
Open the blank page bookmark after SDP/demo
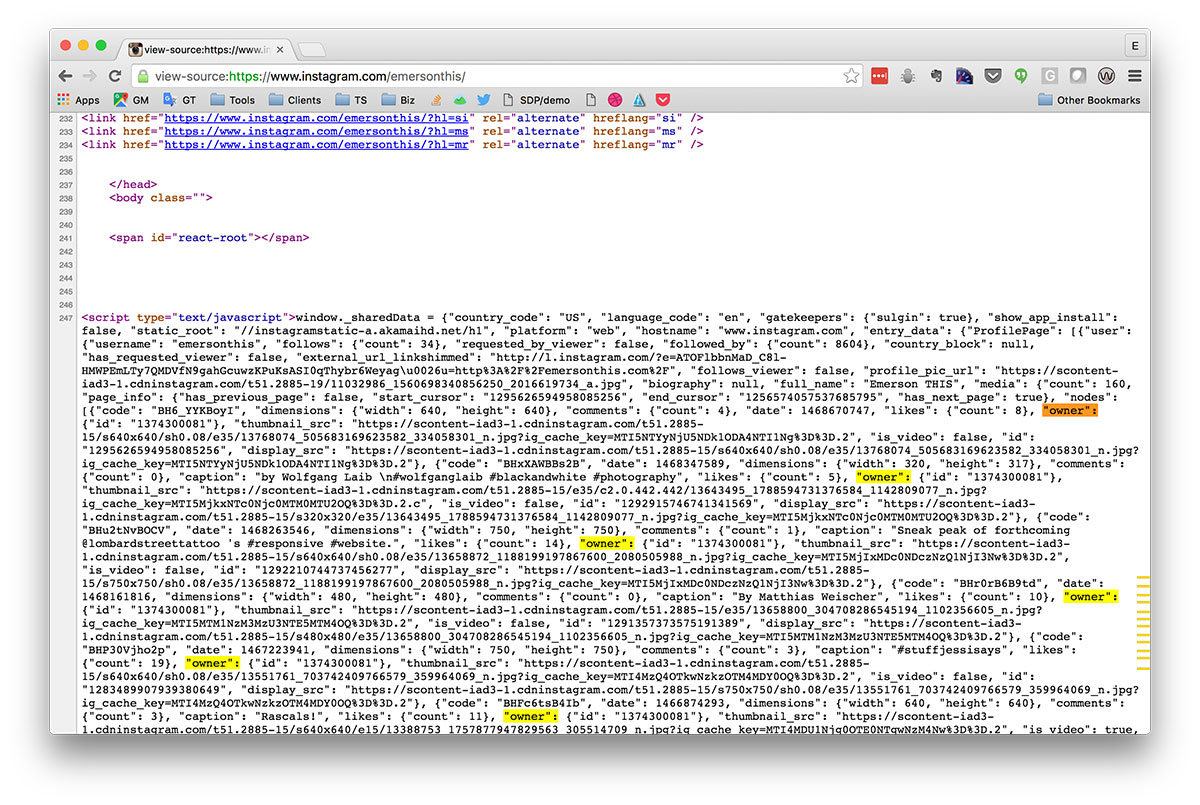pyautogui.click(x=591, y=100)
